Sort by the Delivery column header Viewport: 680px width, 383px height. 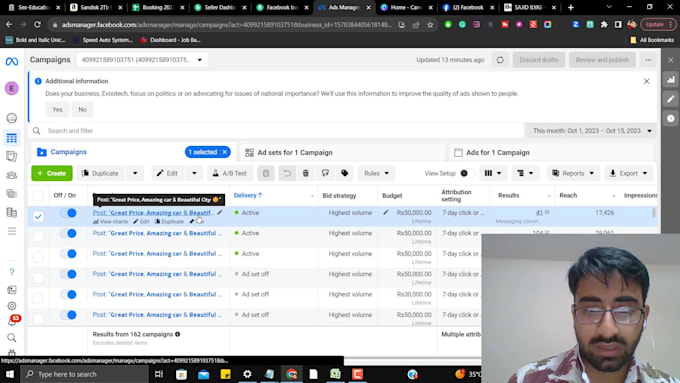(x=248, y=195)
